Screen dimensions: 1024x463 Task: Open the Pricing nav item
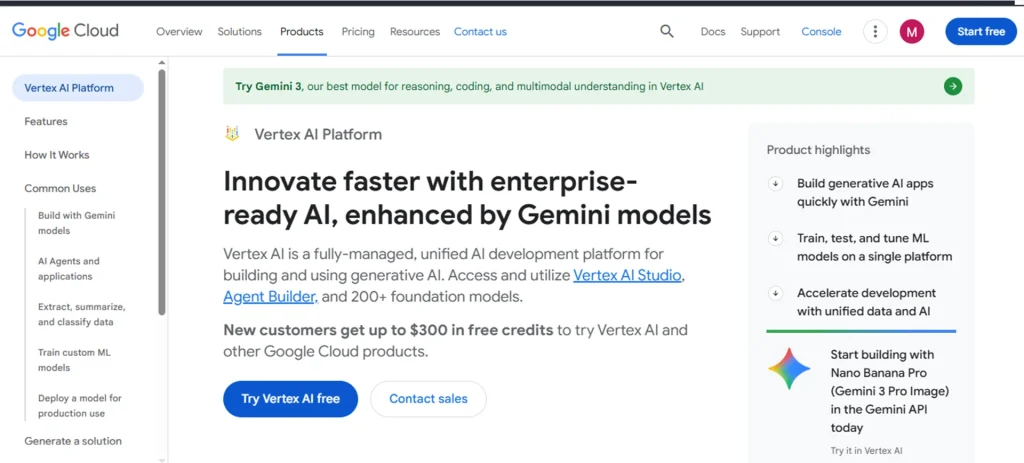tap(358, 31)
